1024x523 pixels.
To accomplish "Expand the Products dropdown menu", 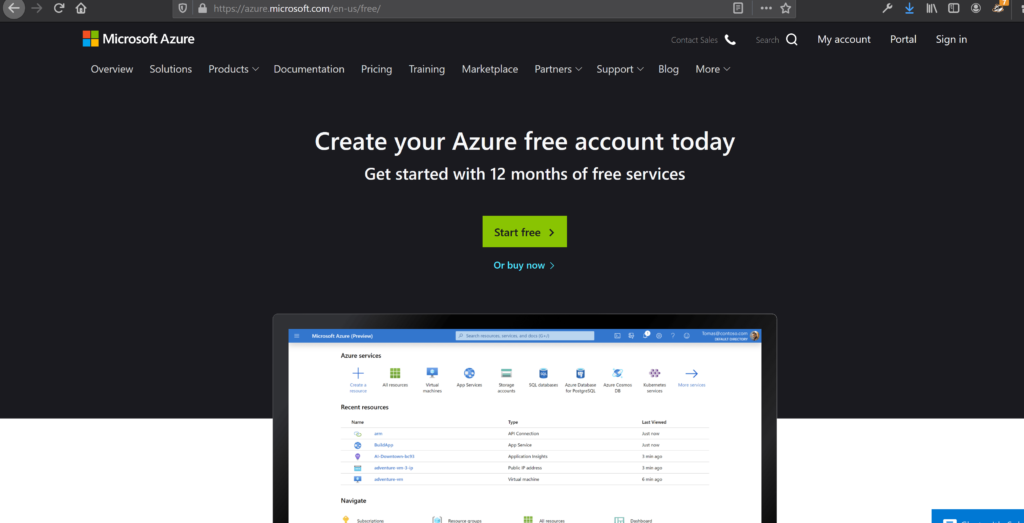I will tap(233, 69).
